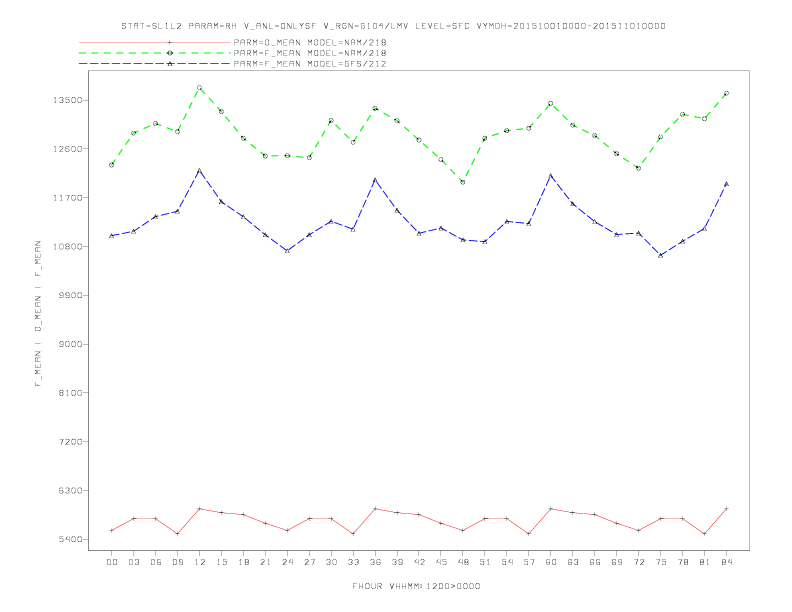Image resolution: width=792 pixels, height=612 pixels.
Task: Click the y-axis tick label 6300
Action: (71, 490)
